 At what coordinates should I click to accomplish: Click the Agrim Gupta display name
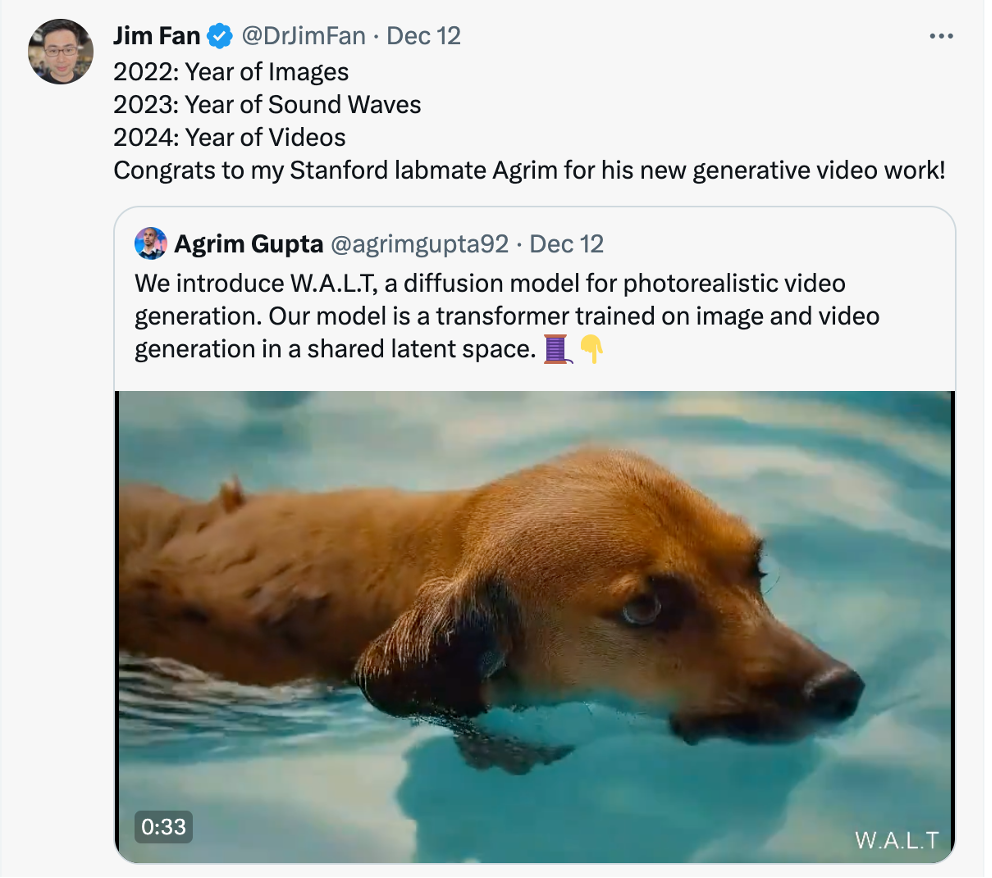click(x=249, y=244)
